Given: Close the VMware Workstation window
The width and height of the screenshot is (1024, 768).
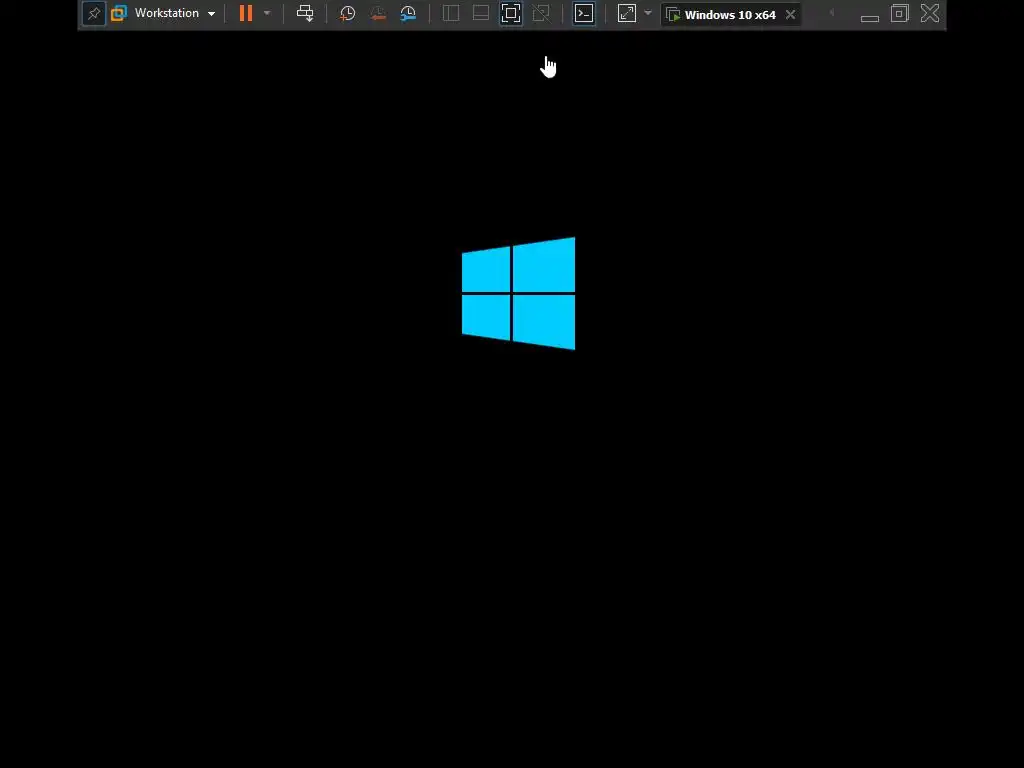Looking at the screenshot, I should click(930, 13).
